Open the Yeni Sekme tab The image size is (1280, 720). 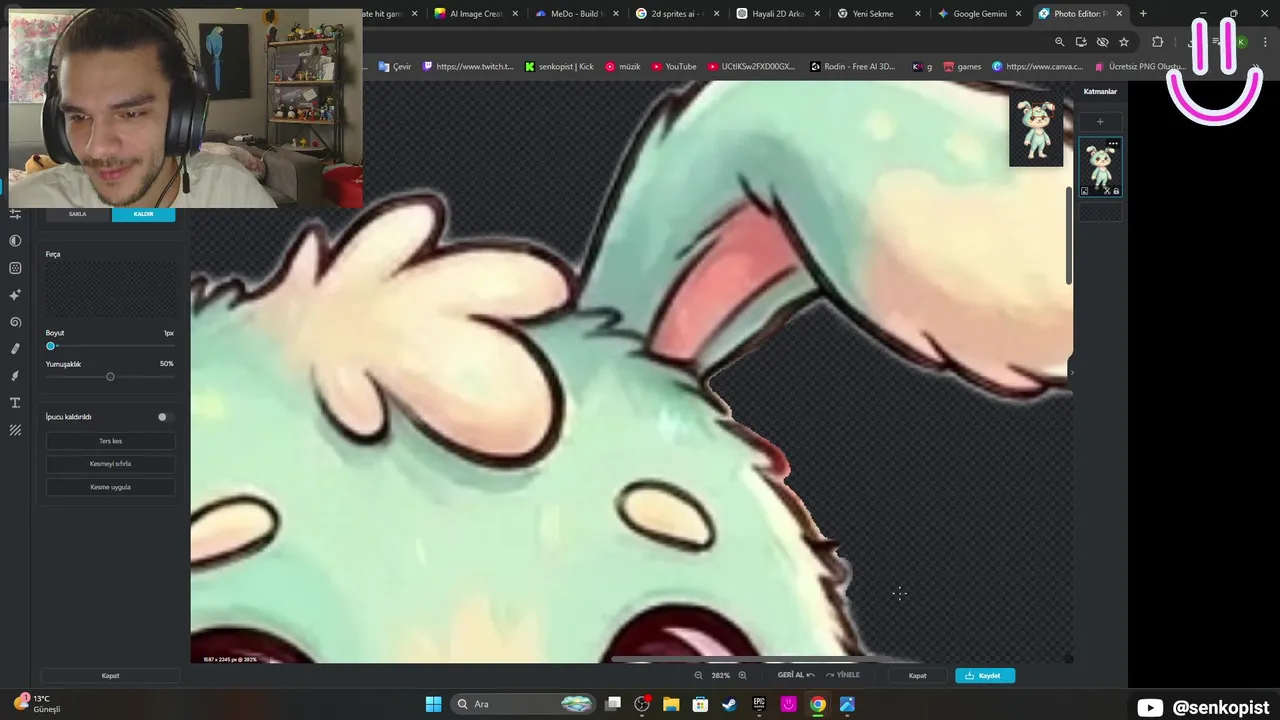(878, 14)
